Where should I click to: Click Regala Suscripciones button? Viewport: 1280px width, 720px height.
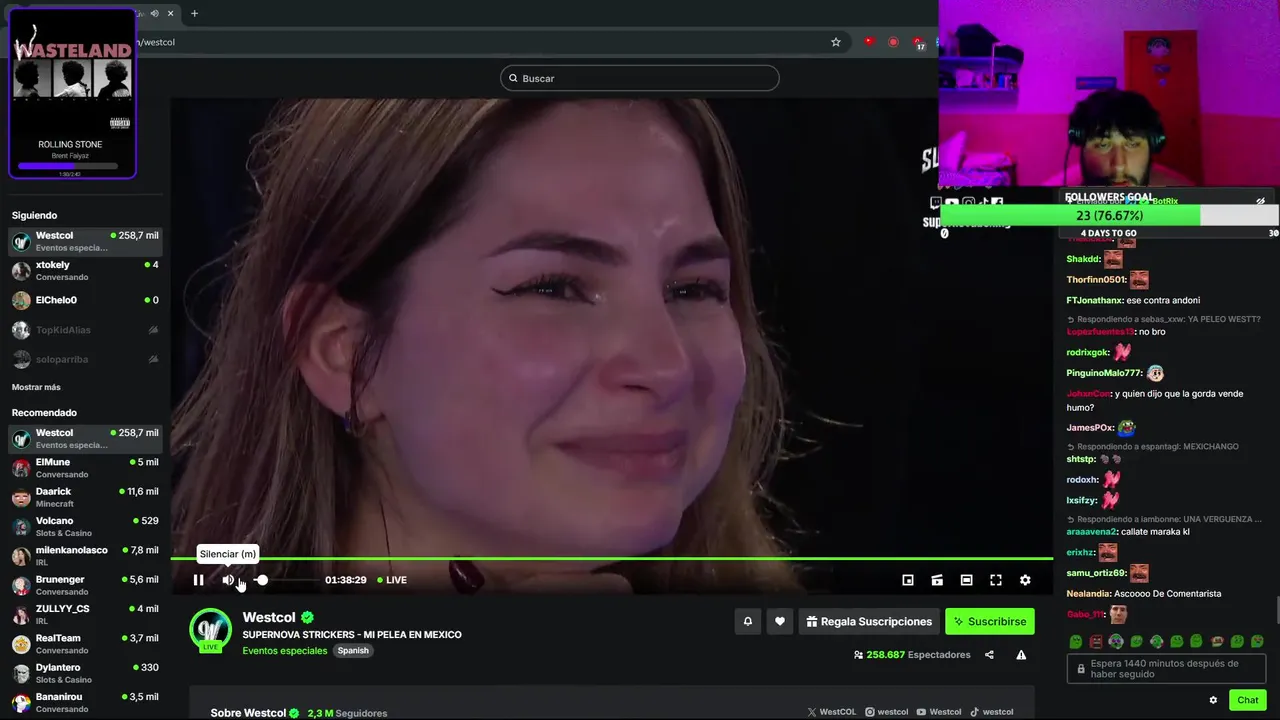coord(869,621)
